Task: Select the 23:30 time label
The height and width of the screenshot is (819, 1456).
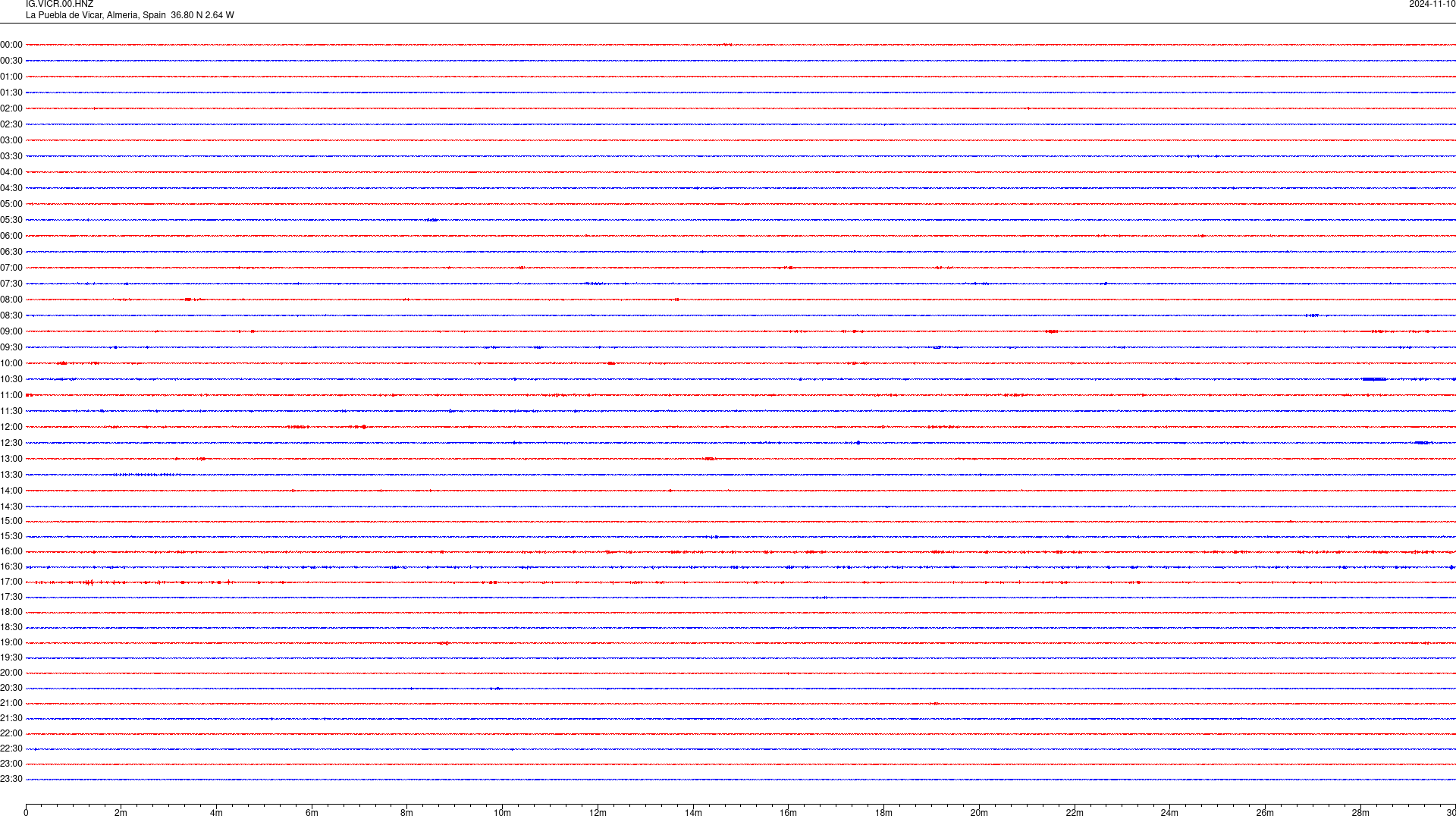Action: [11, 779]
